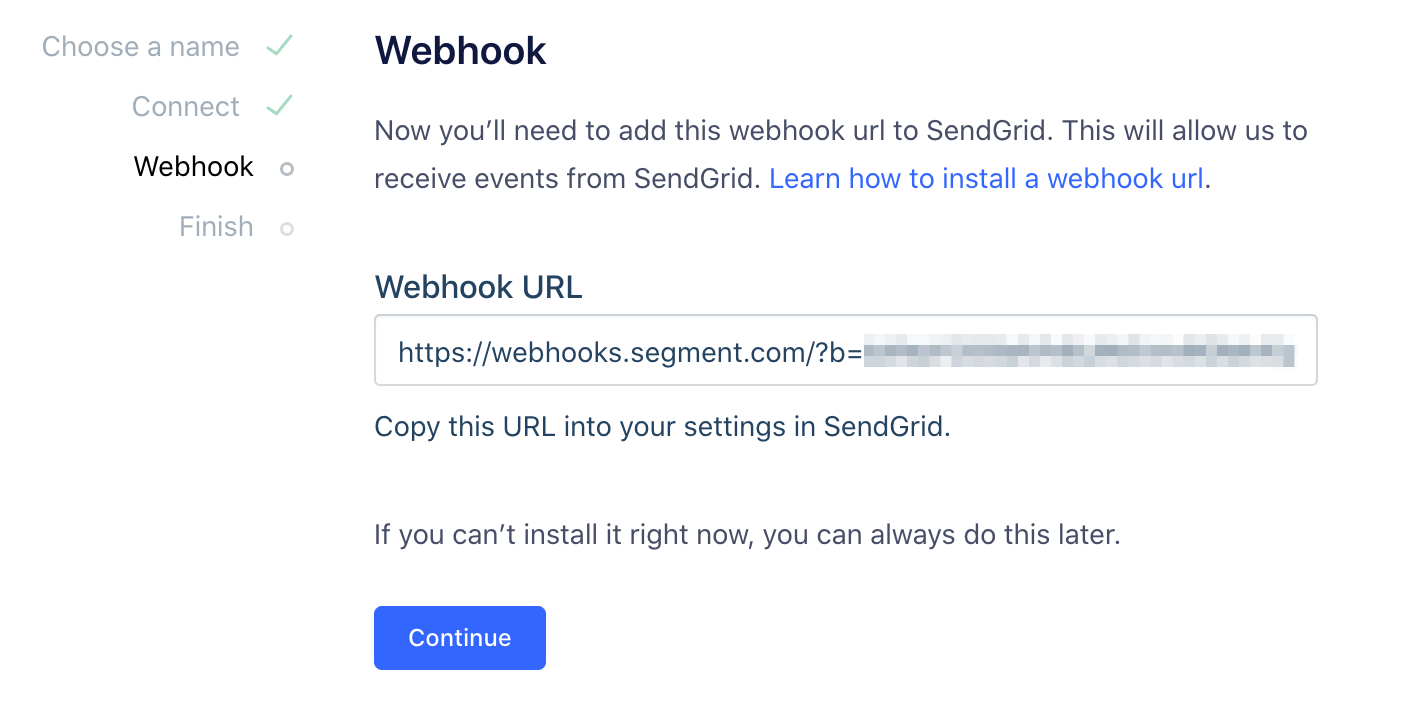
Task: Click the "Webhook" page heading
Action: 460,50
